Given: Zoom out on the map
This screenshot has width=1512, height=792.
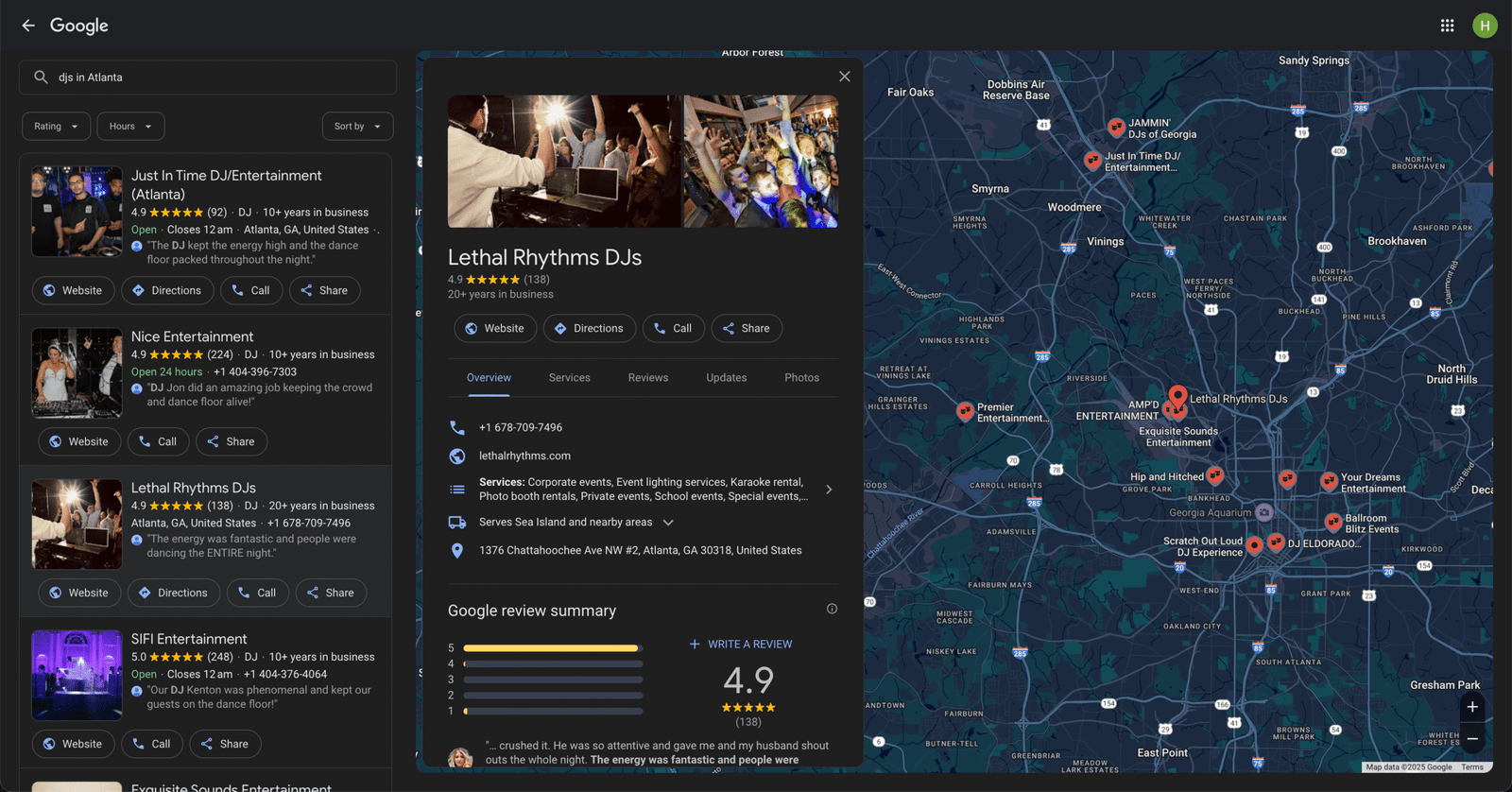Looking at the screenshot, I should [1472, 739].
